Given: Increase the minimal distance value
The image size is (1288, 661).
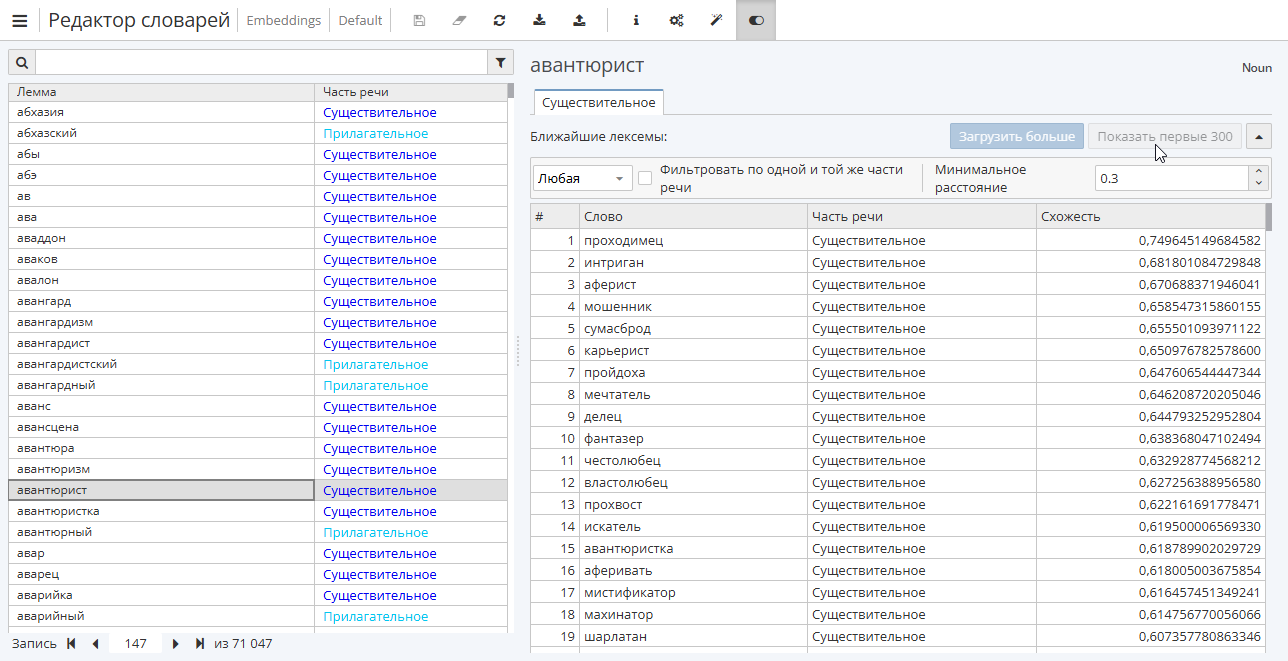Looking at the screenshot, I should click(1259, 172).
